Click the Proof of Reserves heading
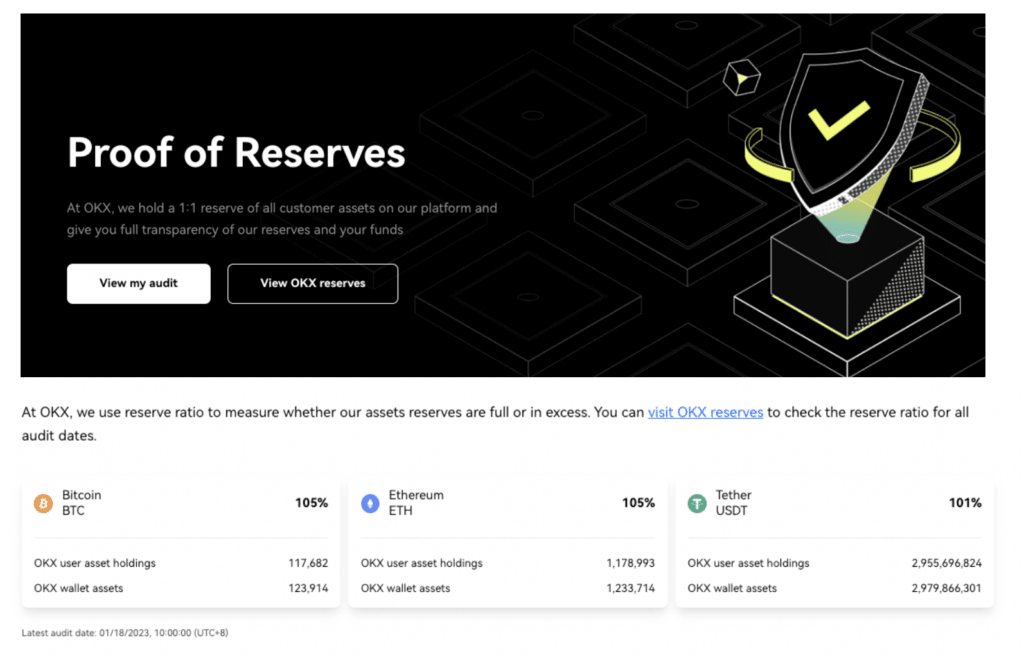This screenshot has width=1024, height=667. coord(236,153)
